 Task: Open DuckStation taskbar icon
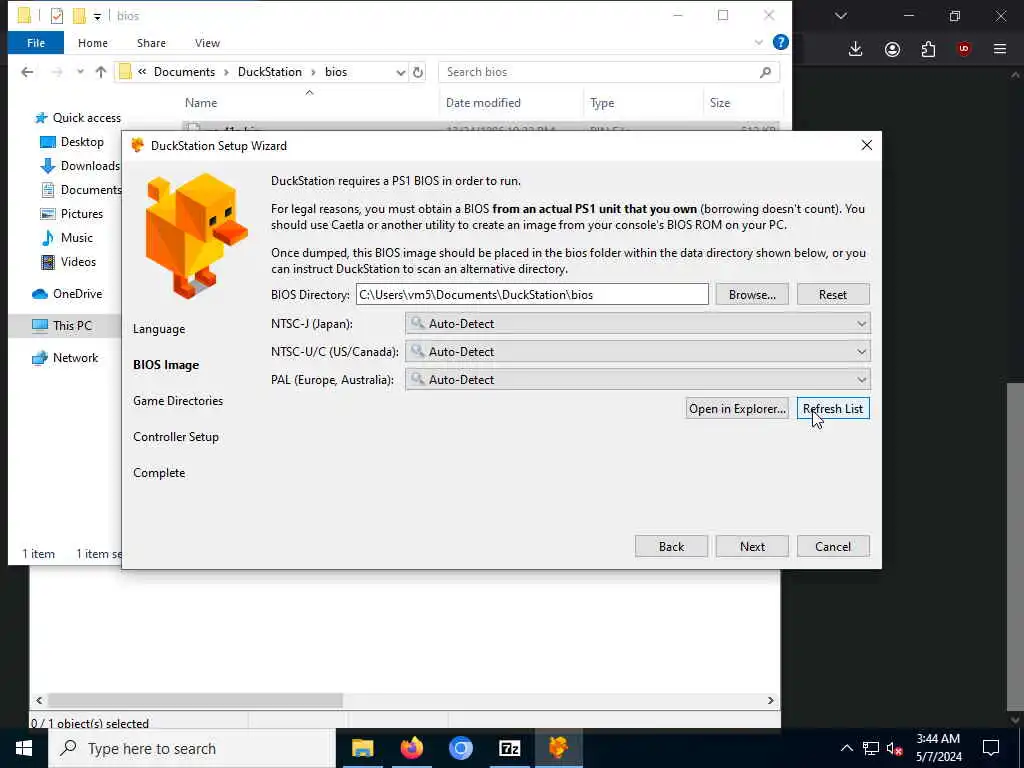tap(558, 748)
